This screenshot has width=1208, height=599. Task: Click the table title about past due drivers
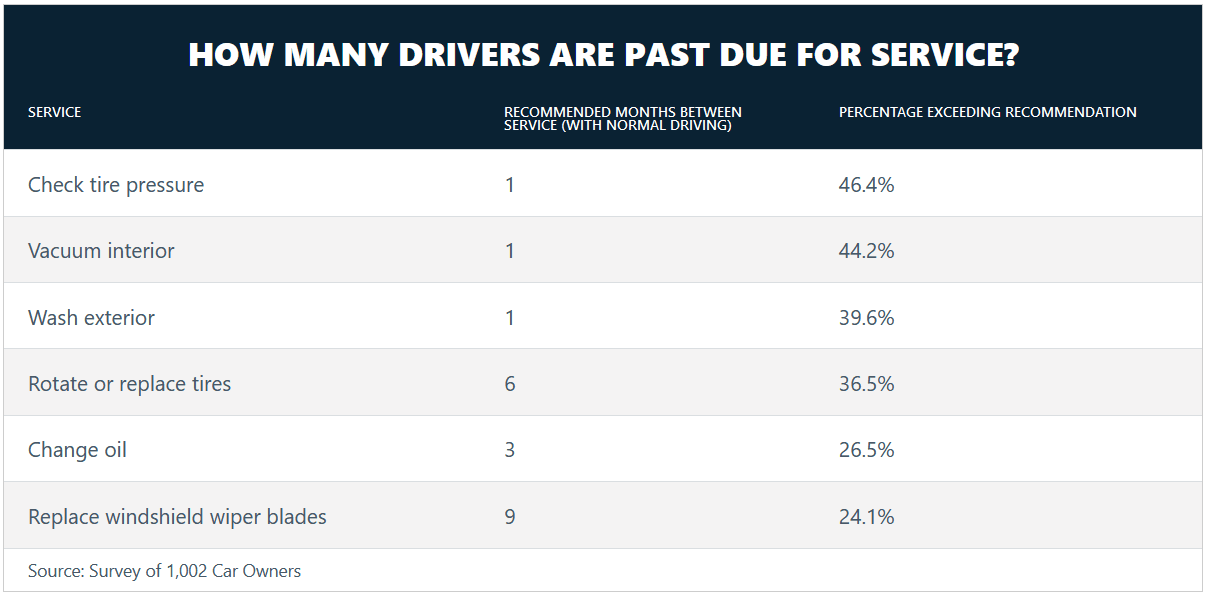[603, 55]
